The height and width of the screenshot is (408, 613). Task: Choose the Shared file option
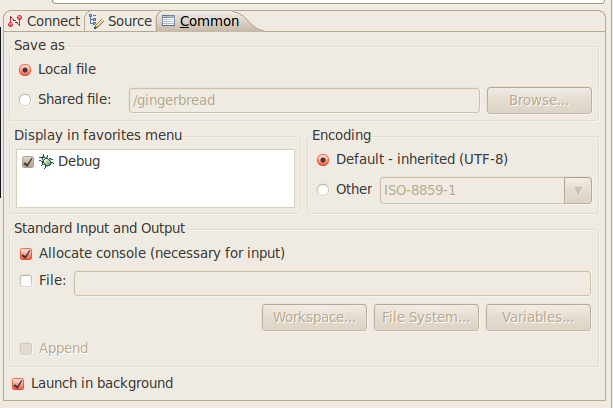pos(26,99)
